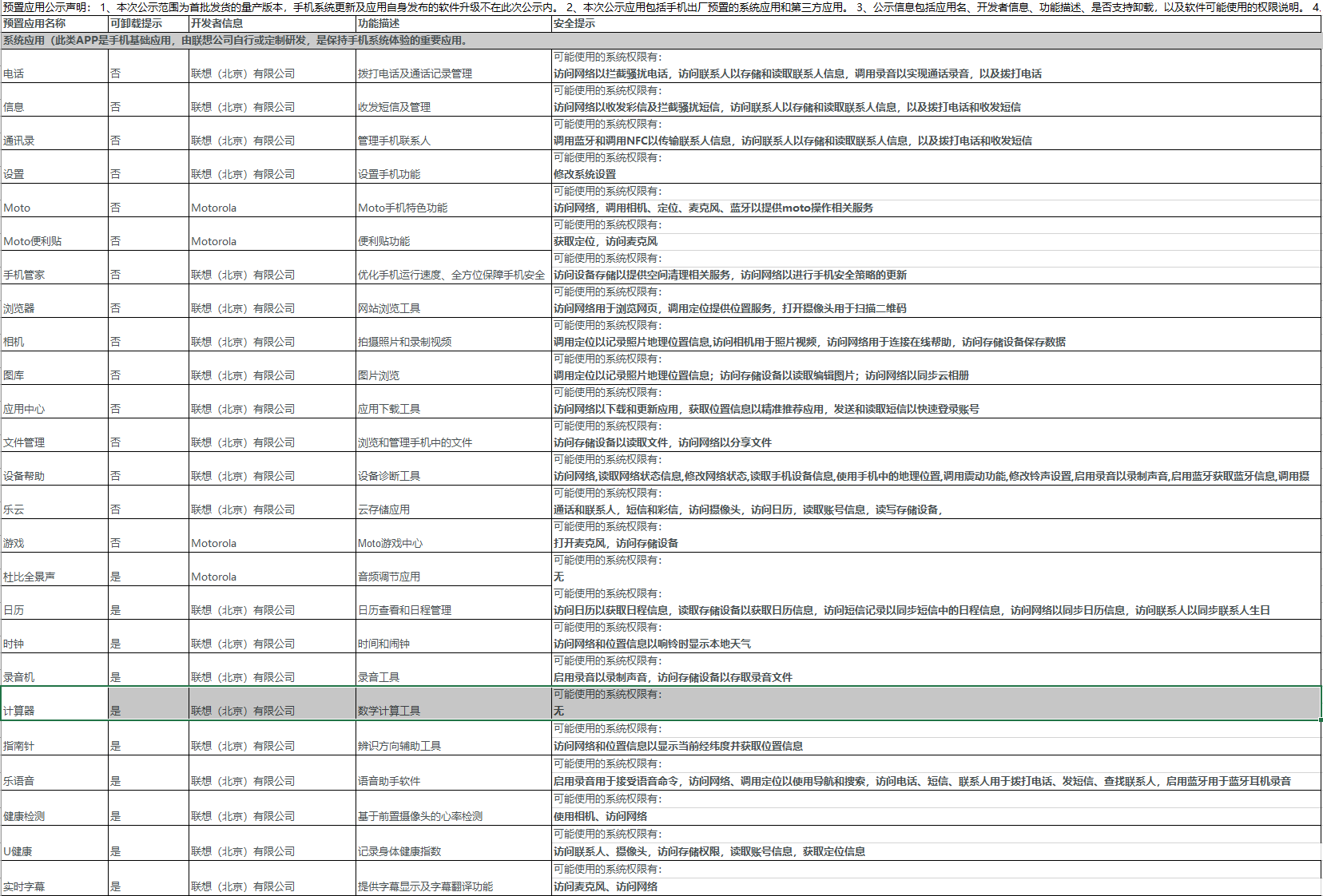Click the 相机 app name cell
The height and width of the screenshot is (896, 1323).
[54, 335]
